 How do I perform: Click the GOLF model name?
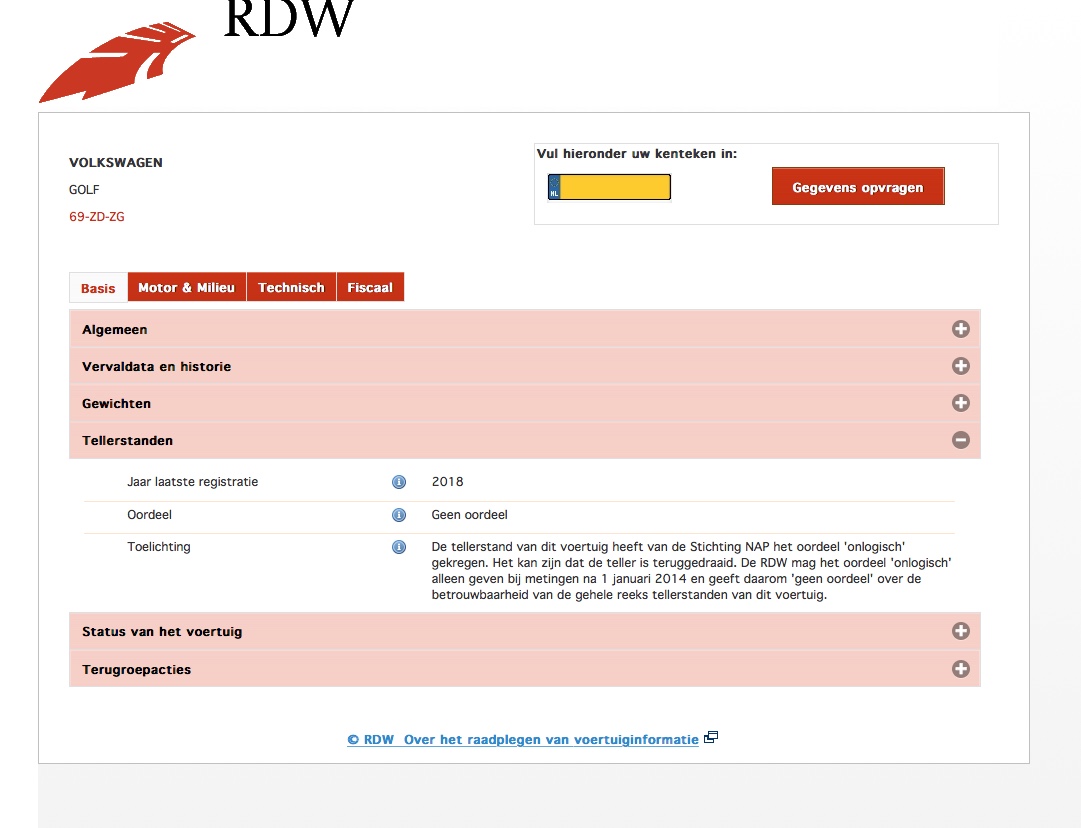(x=84, y=190)
